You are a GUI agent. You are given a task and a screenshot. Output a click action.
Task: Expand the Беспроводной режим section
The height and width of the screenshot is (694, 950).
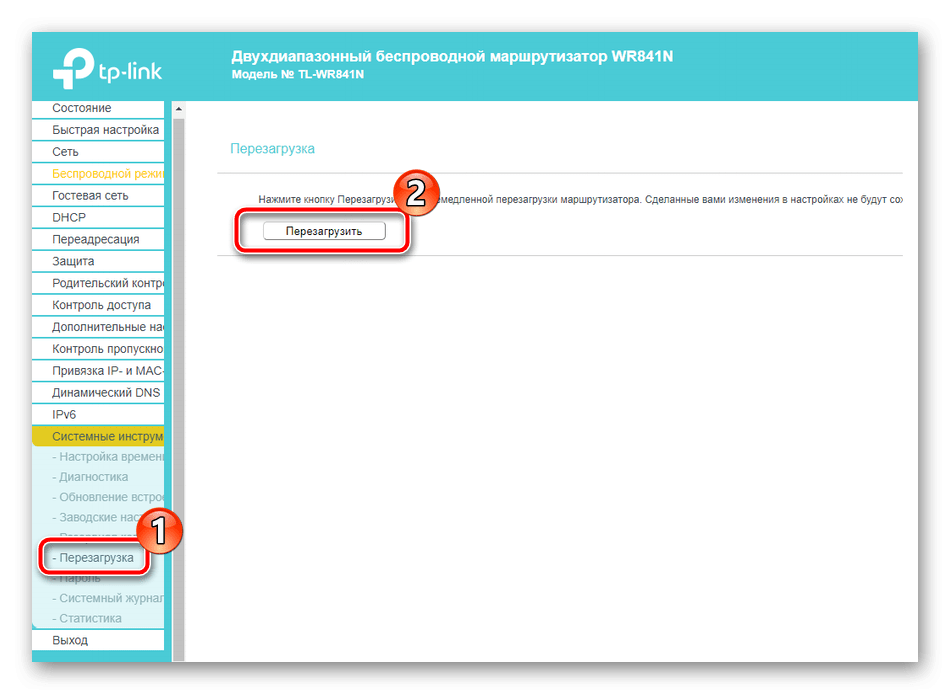tap(107, 174)
